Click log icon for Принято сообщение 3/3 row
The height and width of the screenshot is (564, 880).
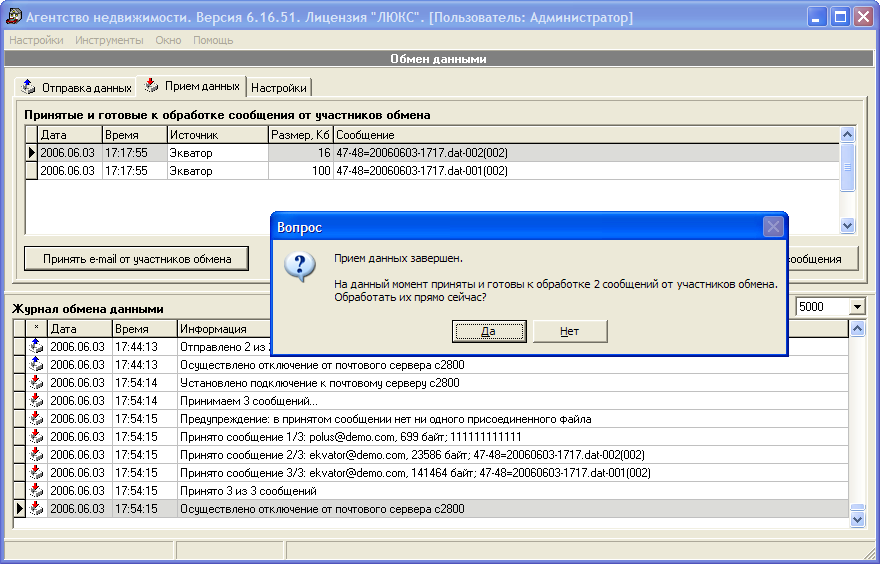[36, 473]
